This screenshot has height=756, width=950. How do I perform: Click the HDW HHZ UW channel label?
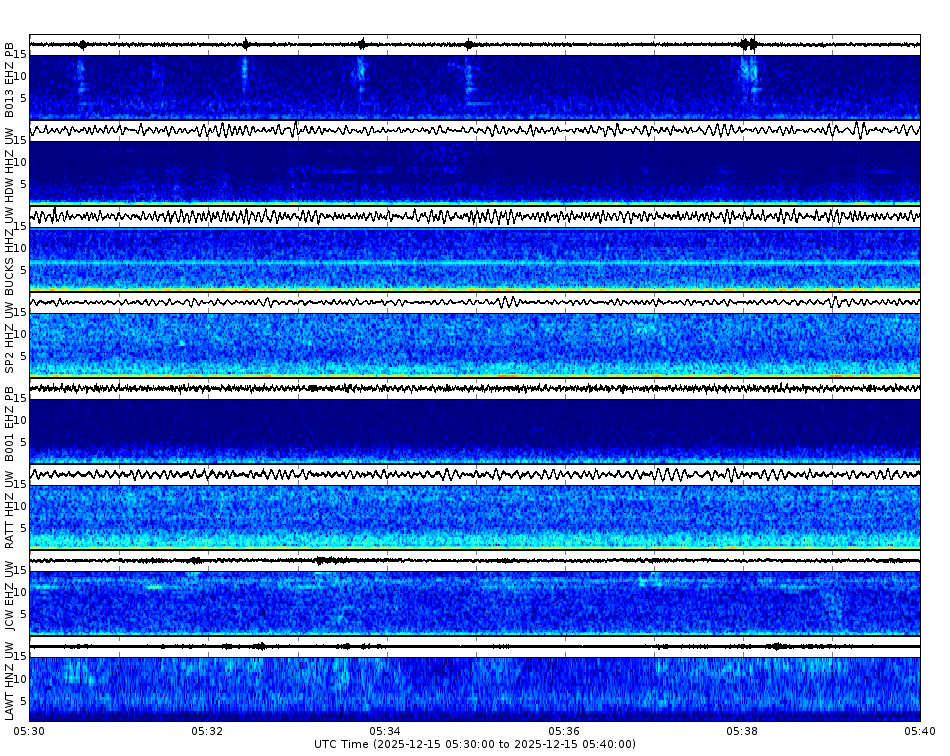pyautogui.click(x=10, y=165)
